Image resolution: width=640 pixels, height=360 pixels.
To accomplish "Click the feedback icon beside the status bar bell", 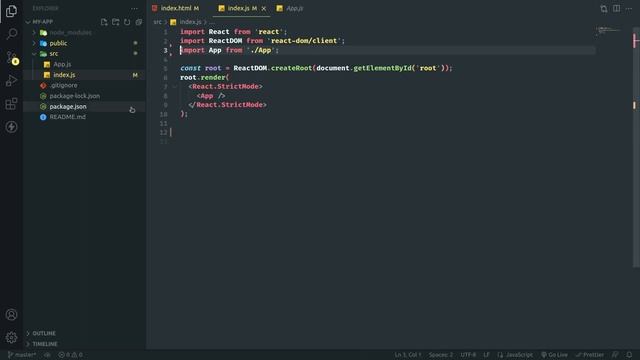I will [x=615, y=355].
